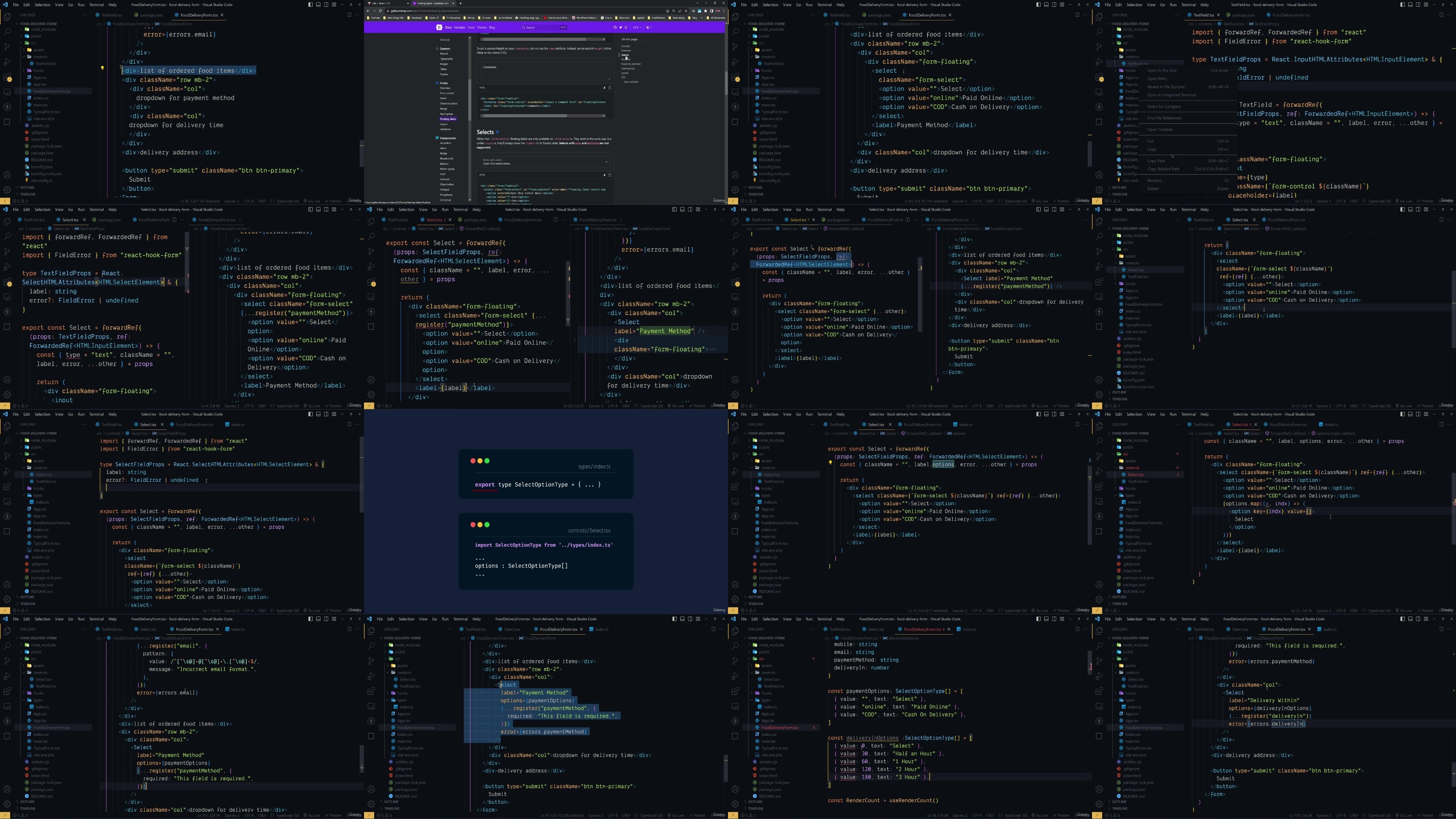Click the Selects heading anchor hash link
The height and width of the screenshot is (819, 1456).
pyautogui.click(x=497, y=132)
